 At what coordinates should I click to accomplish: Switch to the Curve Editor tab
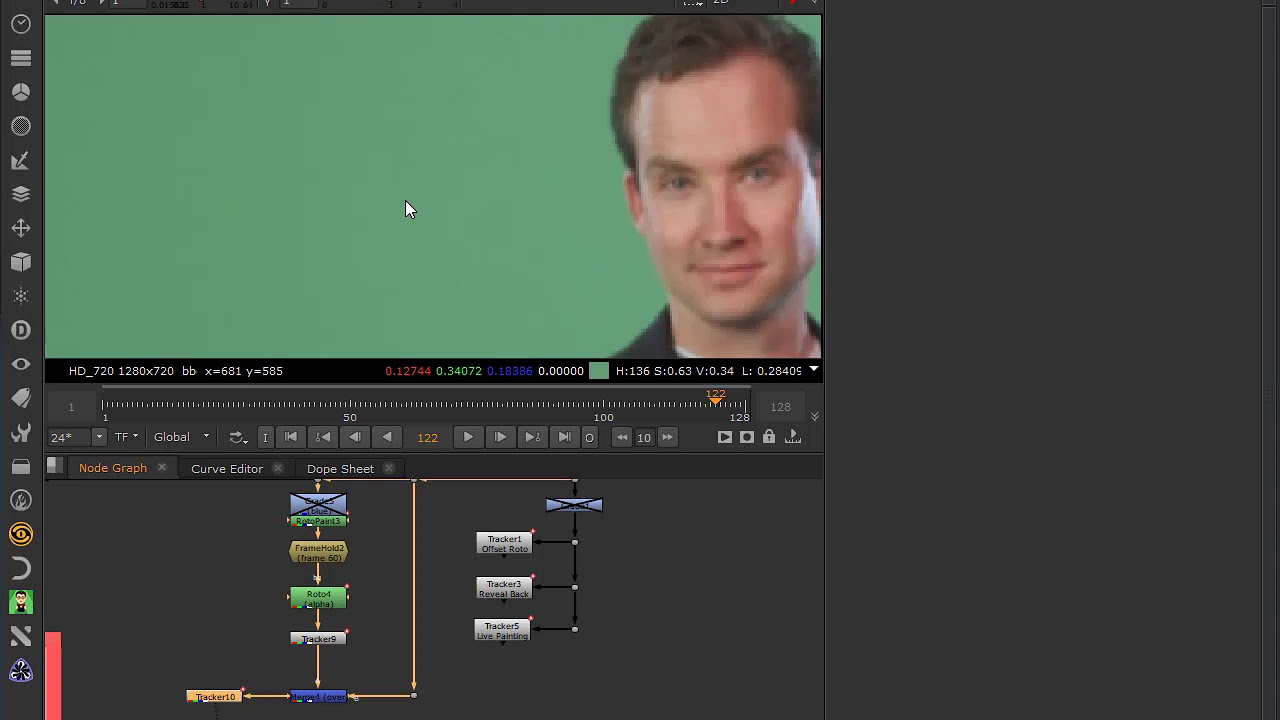[x=227, y=468]
